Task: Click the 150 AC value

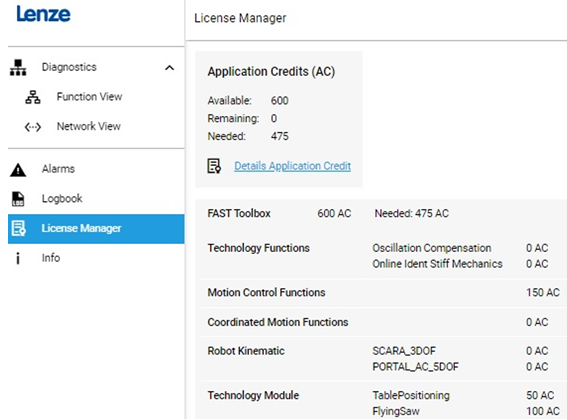Action: 543,292
